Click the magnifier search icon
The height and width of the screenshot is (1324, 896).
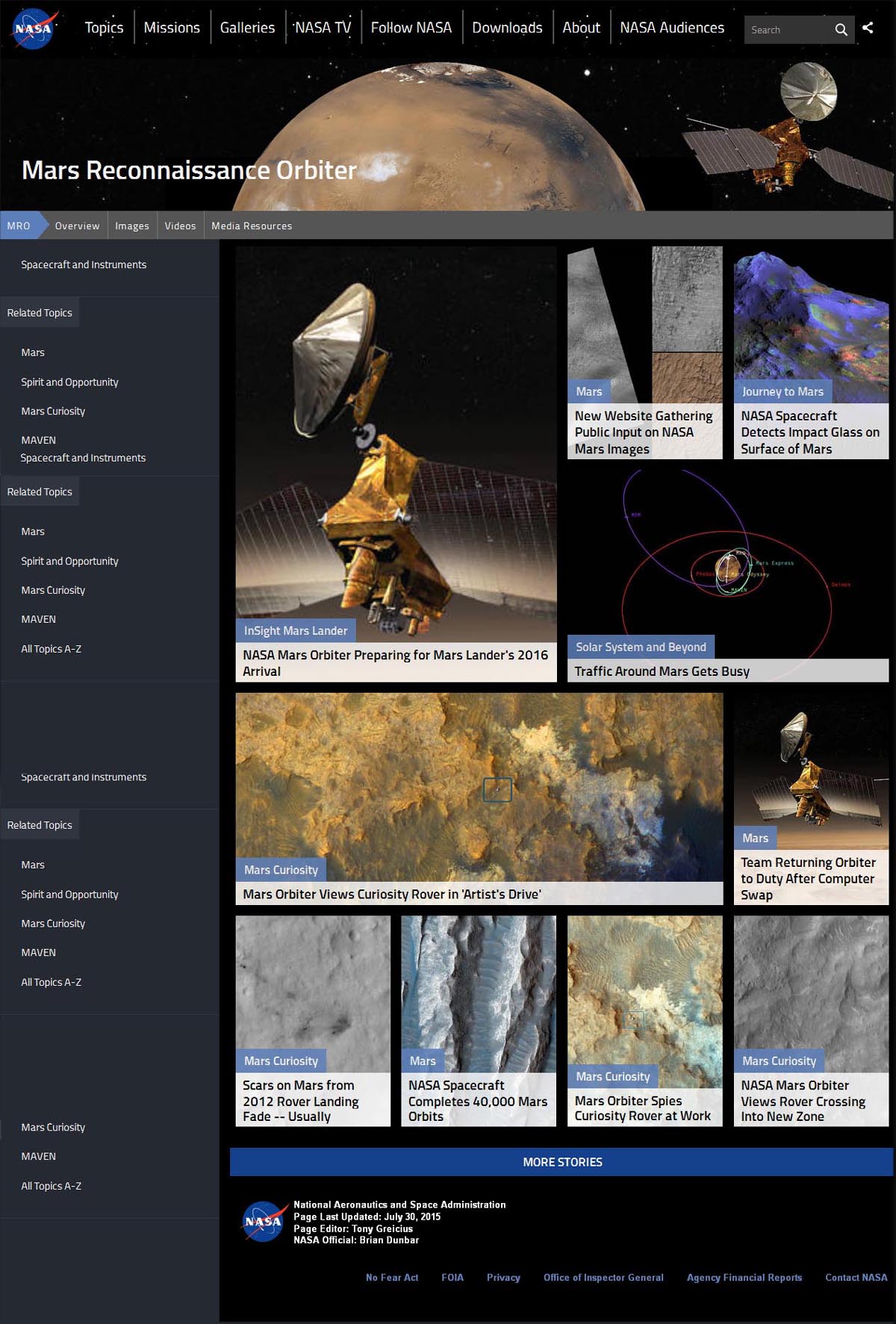point(841,30)
